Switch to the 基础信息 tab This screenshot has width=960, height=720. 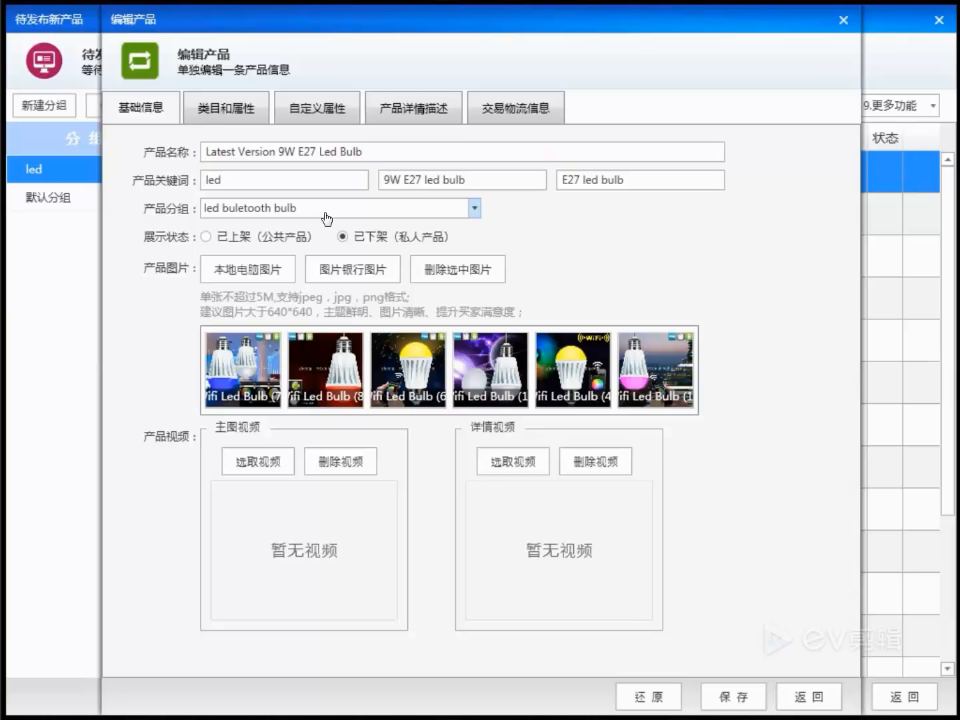point(141,108)
